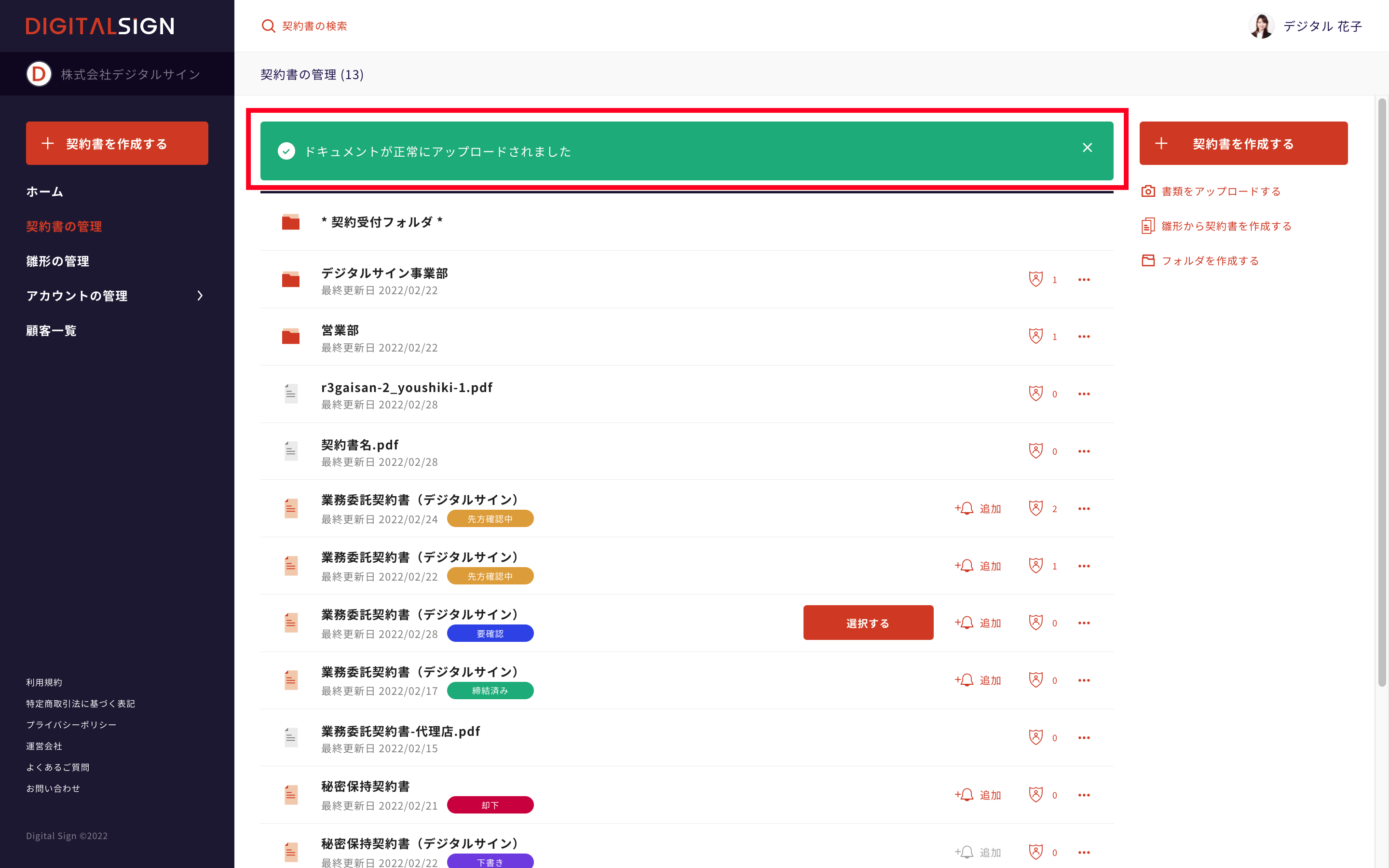Expand アカウントの管理 submenu chevron

[200, 296]
